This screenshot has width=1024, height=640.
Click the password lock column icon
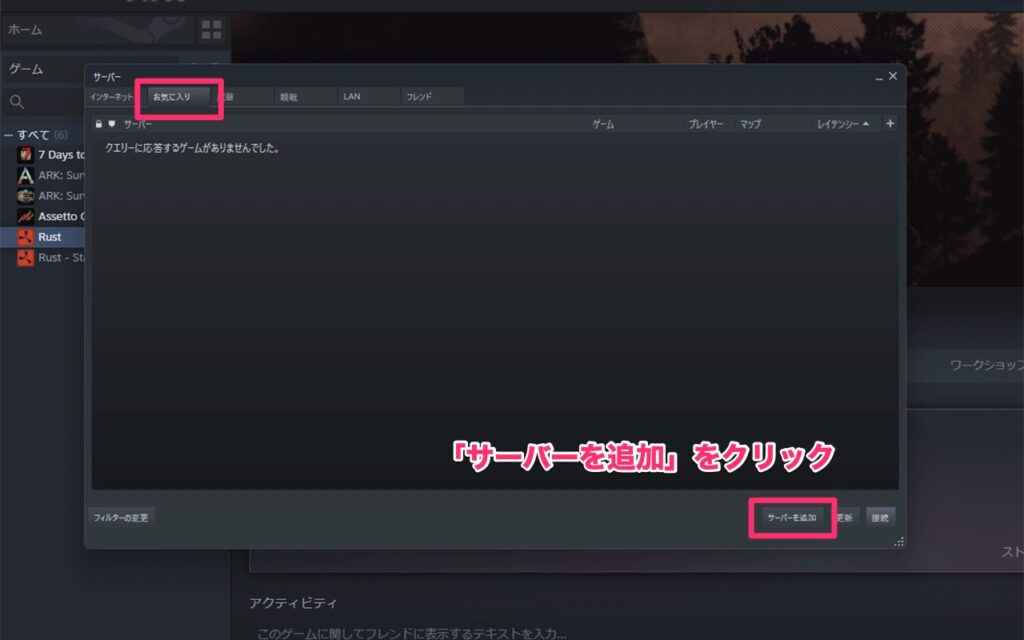(x=98, y=123)
